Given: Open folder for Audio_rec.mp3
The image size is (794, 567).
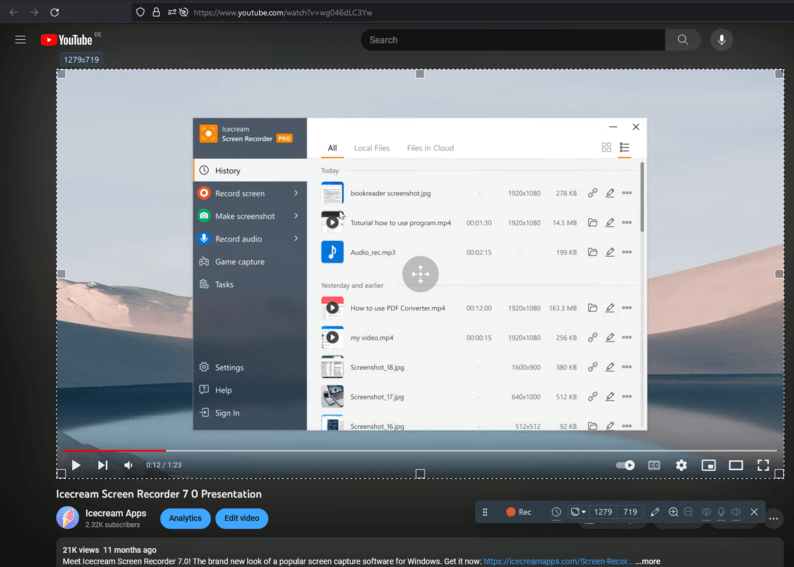Looking at the screenshot, I should [x=592, y=252].
